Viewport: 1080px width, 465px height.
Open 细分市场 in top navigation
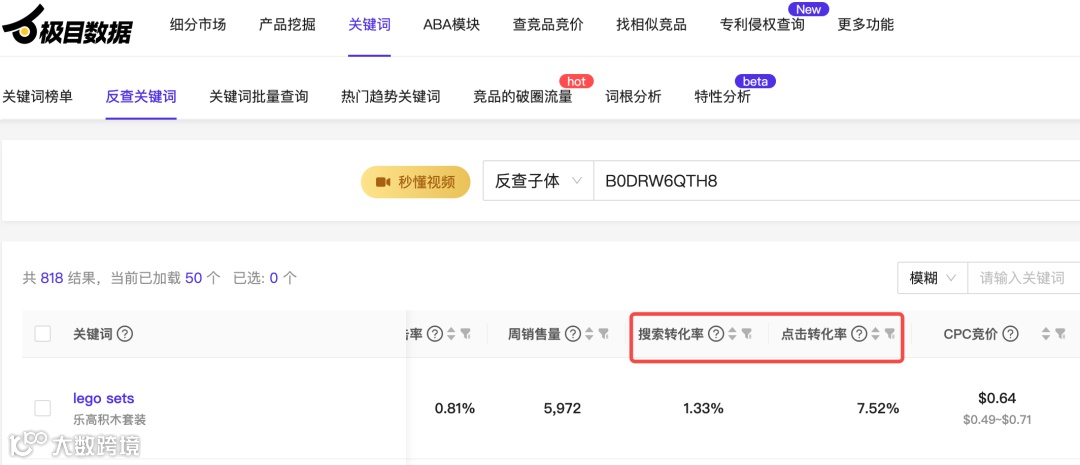pos(198,25)
